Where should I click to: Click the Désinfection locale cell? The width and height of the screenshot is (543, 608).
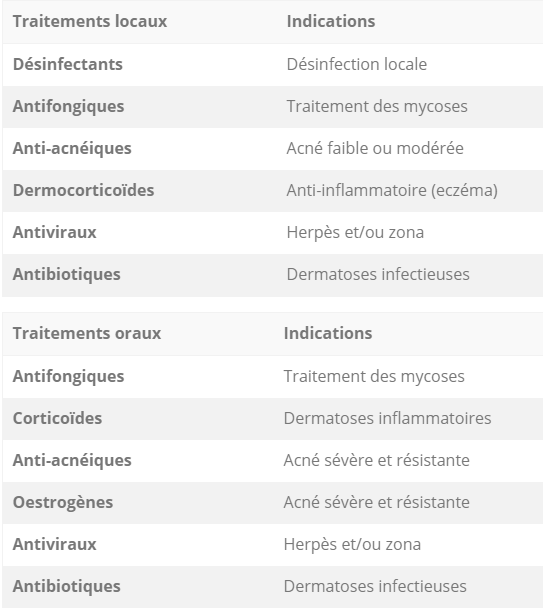click(357, 64)
